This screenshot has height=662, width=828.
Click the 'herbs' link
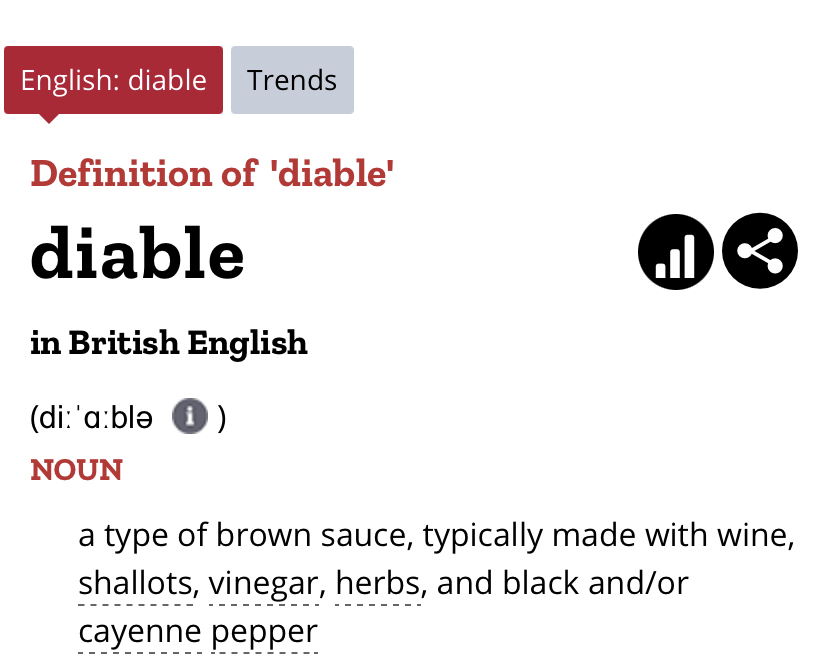(x=377, y=583)
